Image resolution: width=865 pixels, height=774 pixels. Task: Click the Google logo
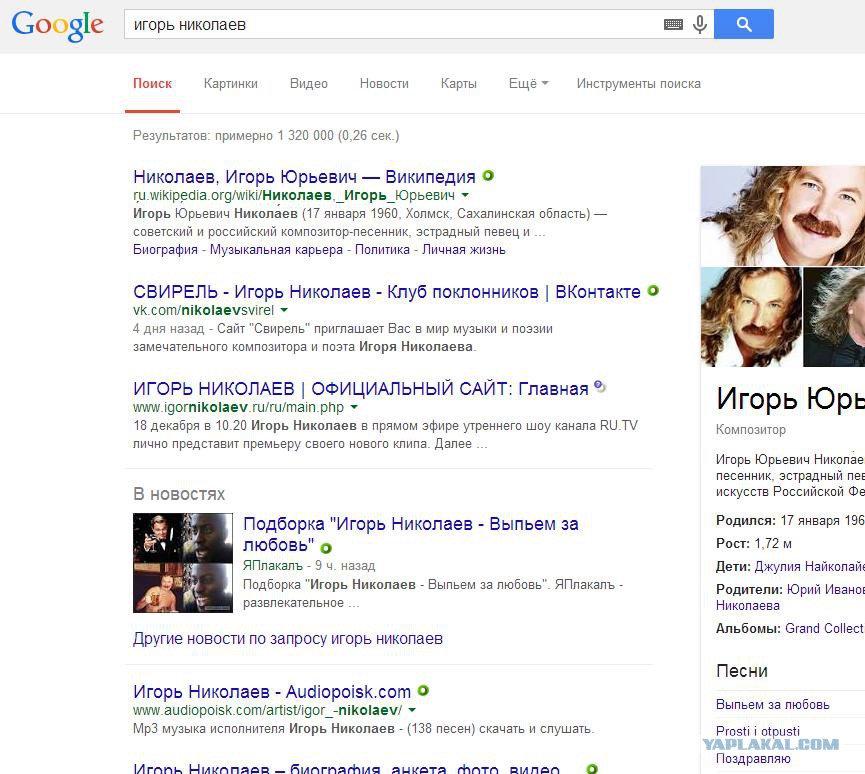(57, 25)
